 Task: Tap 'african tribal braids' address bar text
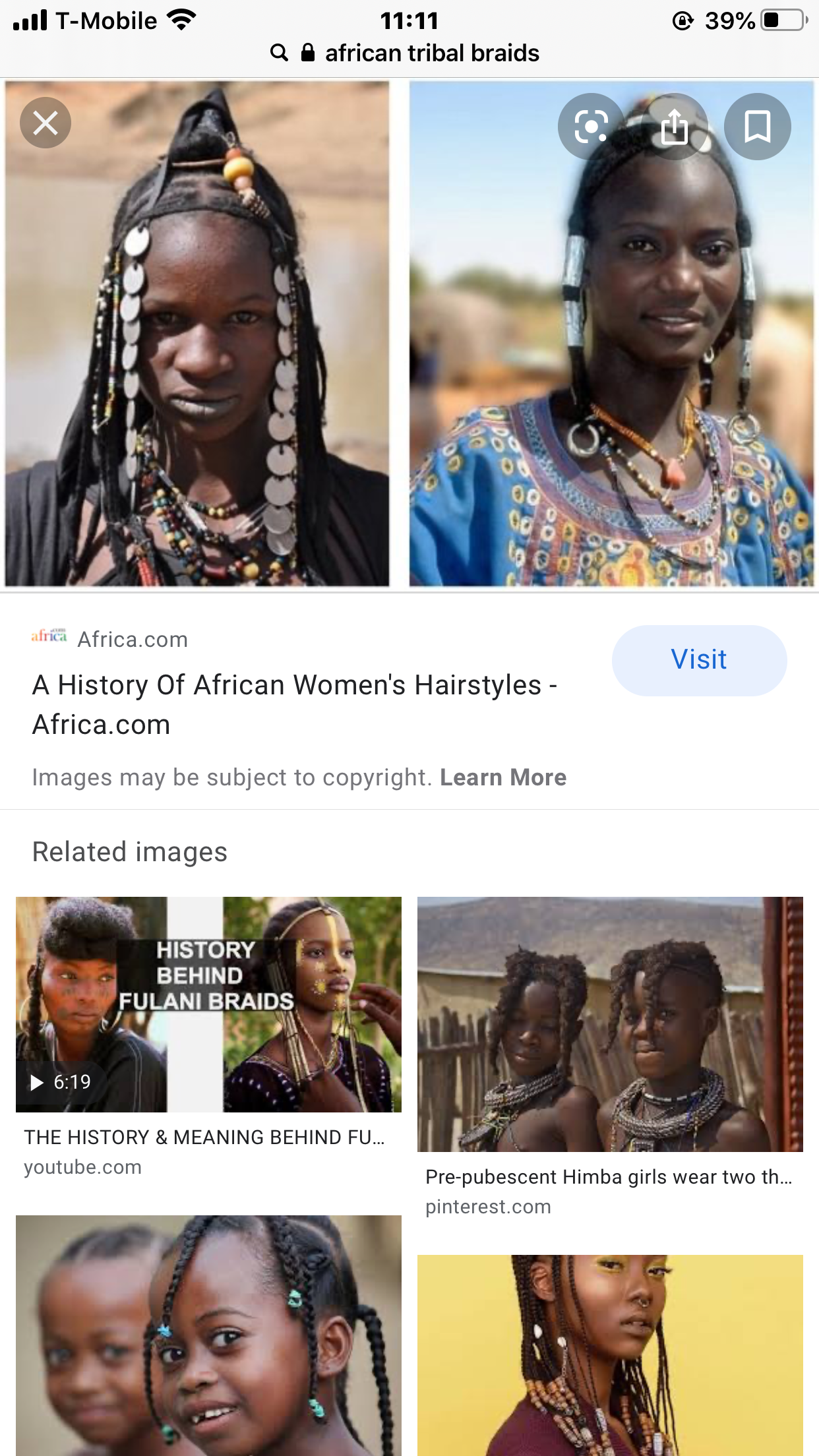click(x=432, y=53)
